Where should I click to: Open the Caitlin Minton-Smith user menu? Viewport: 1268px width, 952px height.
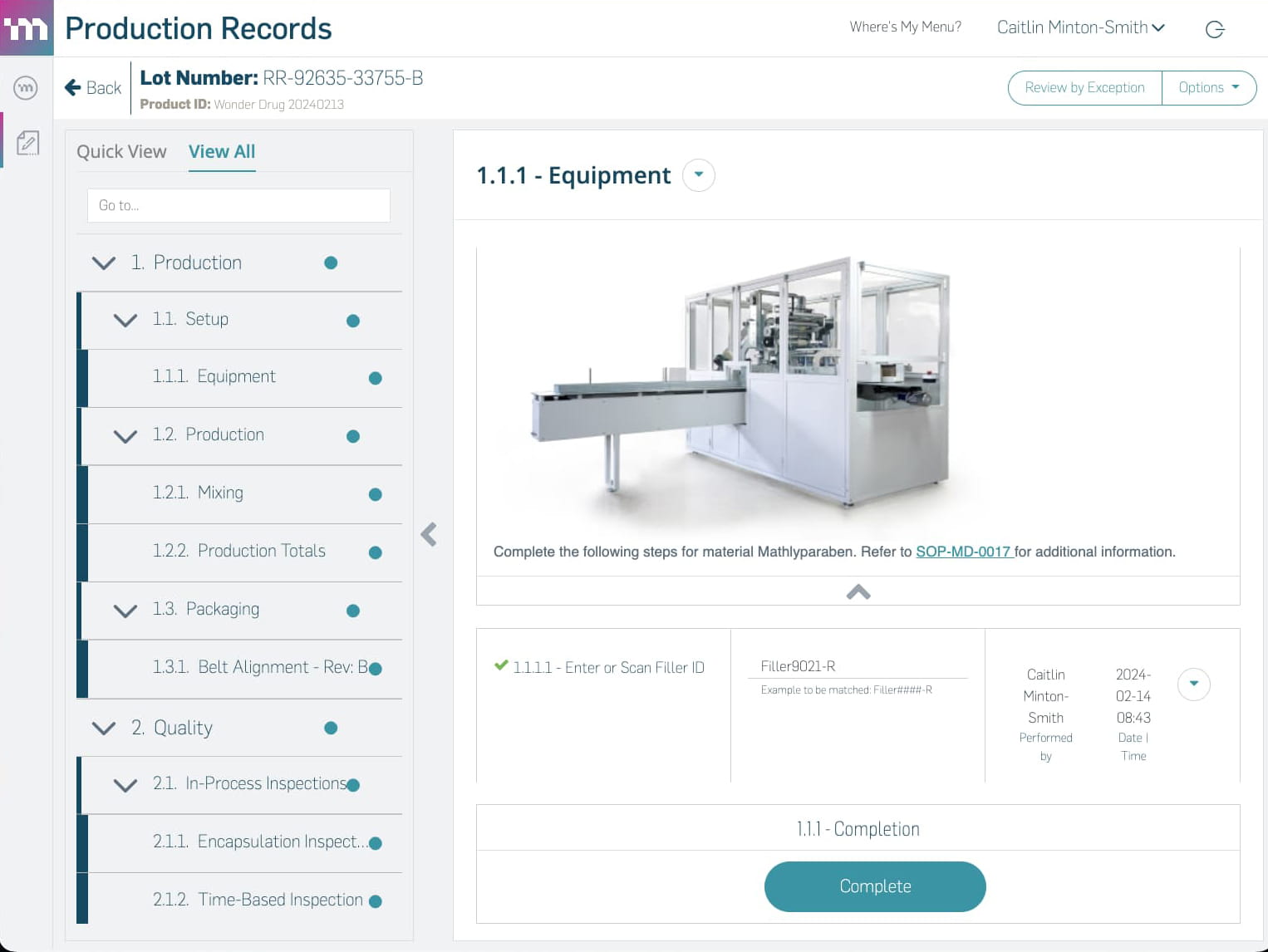pos(1080,27)
